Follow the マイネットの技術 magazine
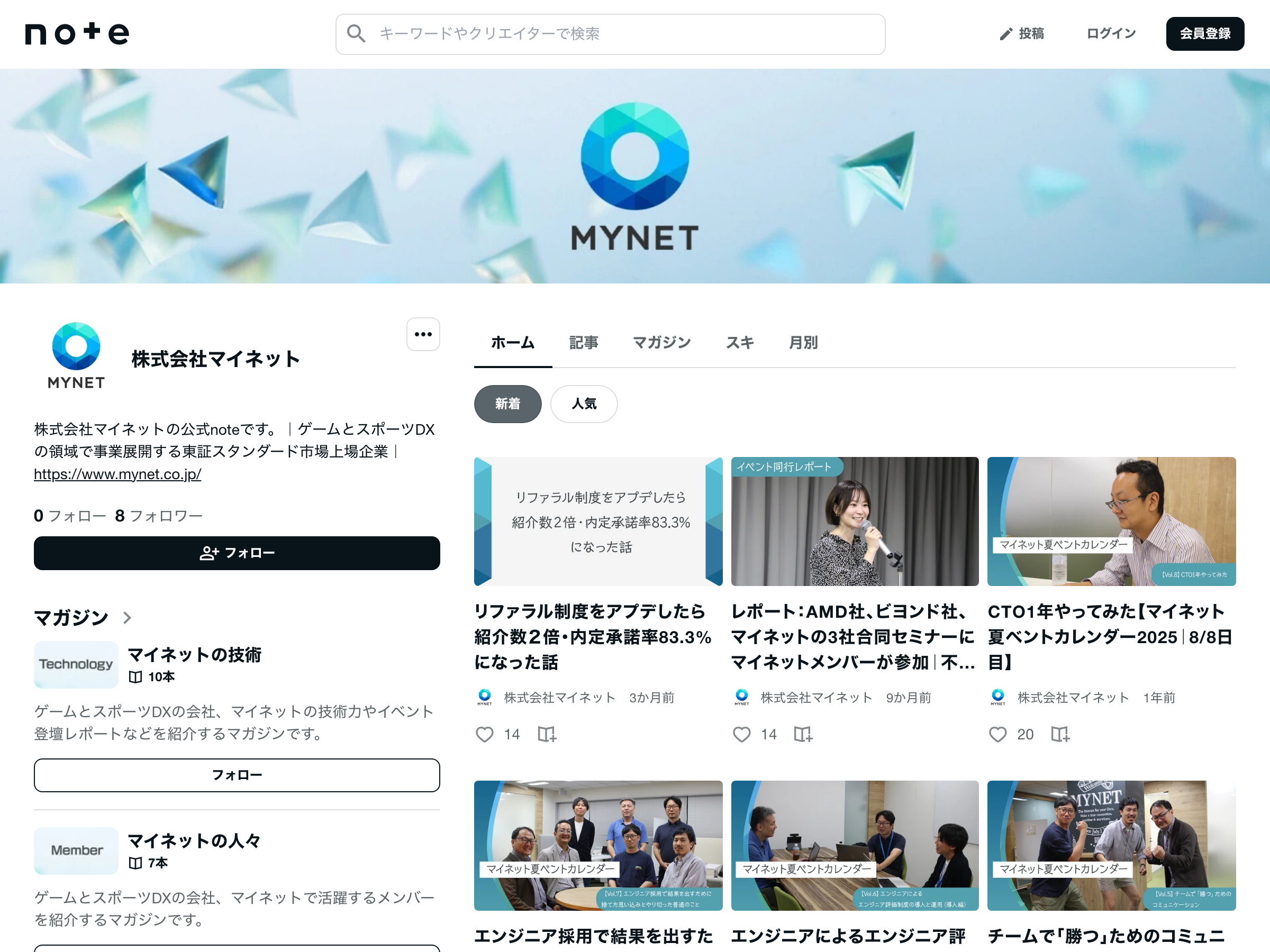The width and height of the screenshot is (1270, 952). click(x=237, y=775)
